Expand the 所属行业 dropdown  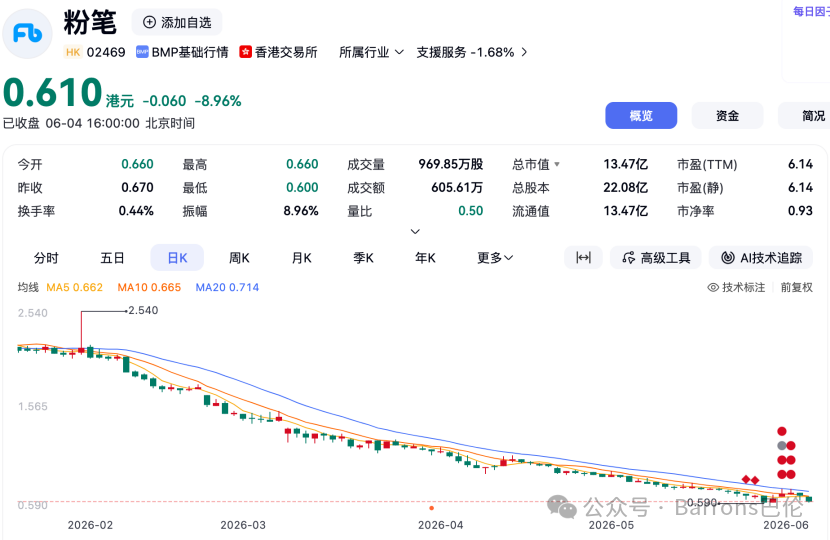pos(371,52)
